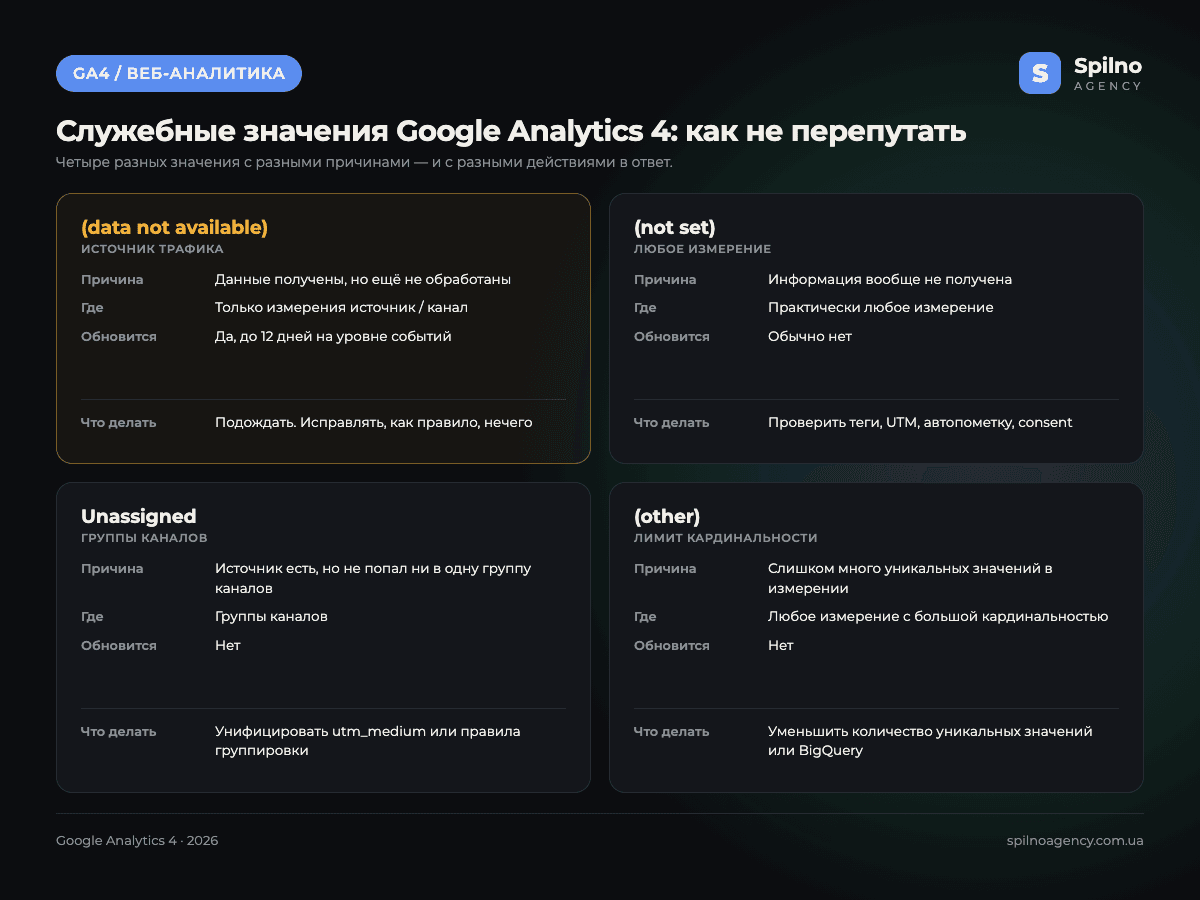Screen dimensions: 1200x900
Task: Click the '(not set)' card title
Action: click(x=675, y=227)
